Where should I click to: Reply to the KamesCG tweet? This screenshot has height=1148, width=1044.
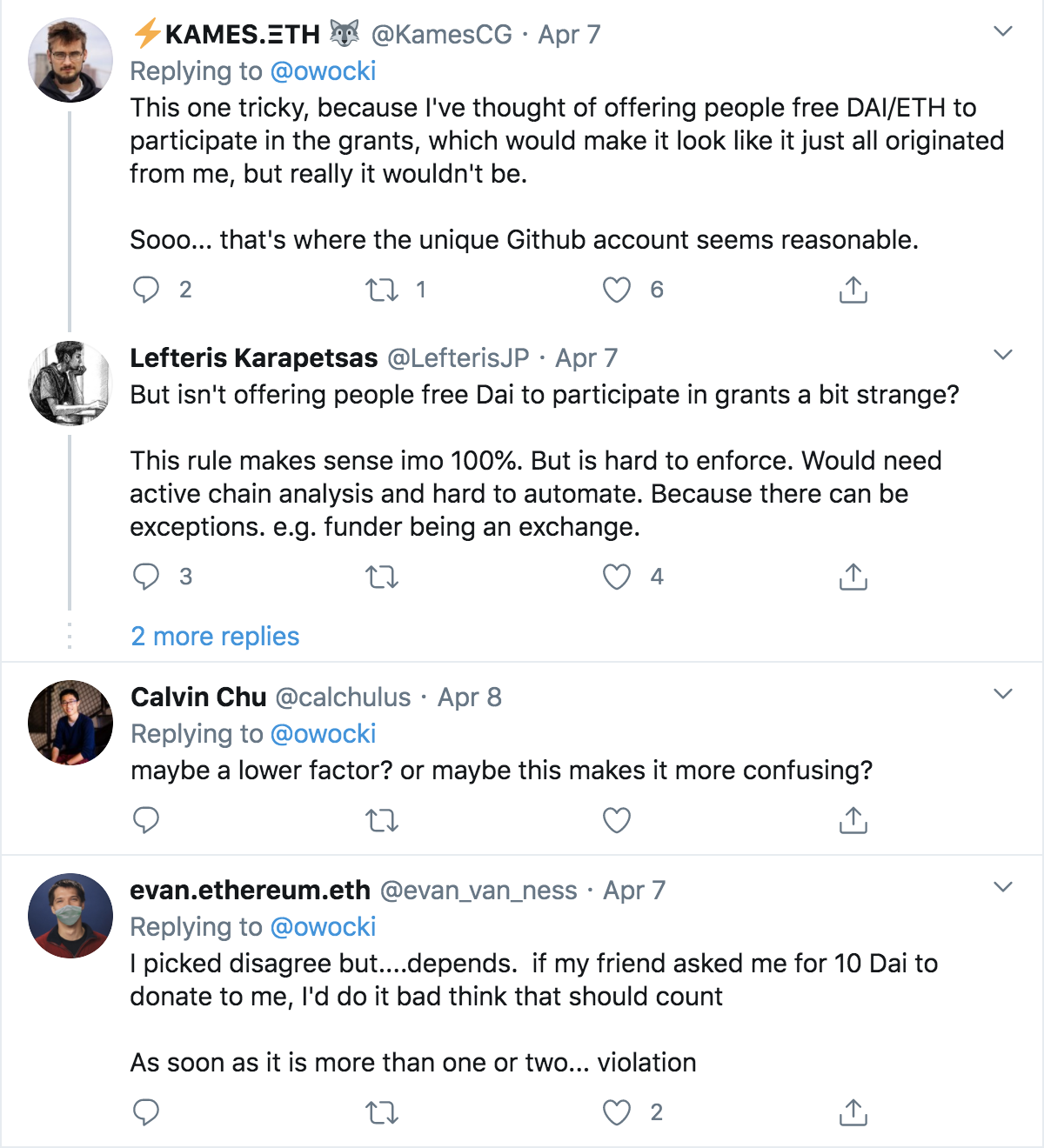[x=146, y=290]
